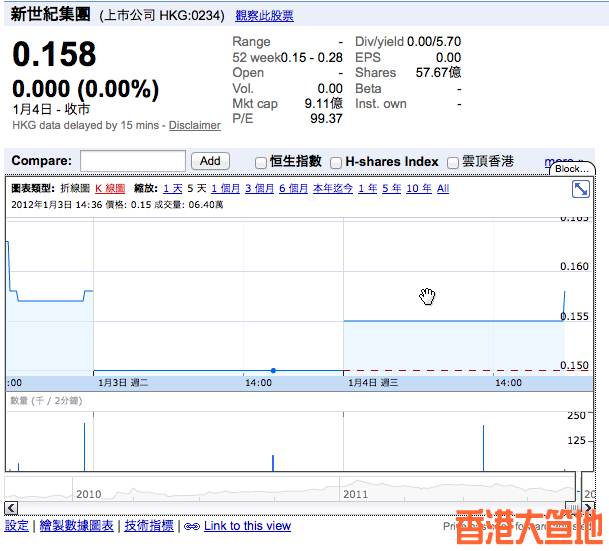
Task: Click the blue data point on price line
Action: 273,370
